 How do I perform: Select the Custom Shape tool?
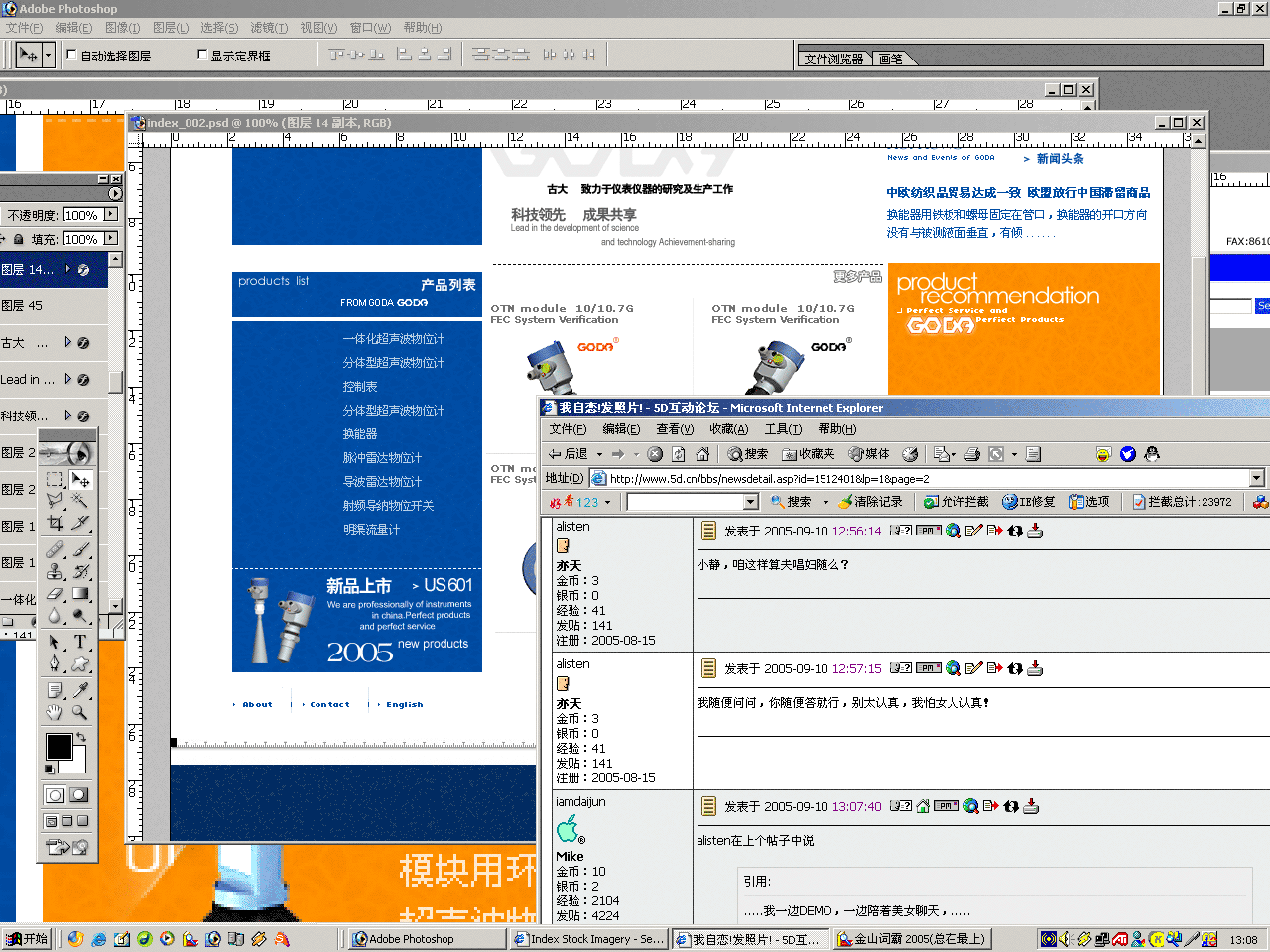pyautogui.click(x=80, y=663)
